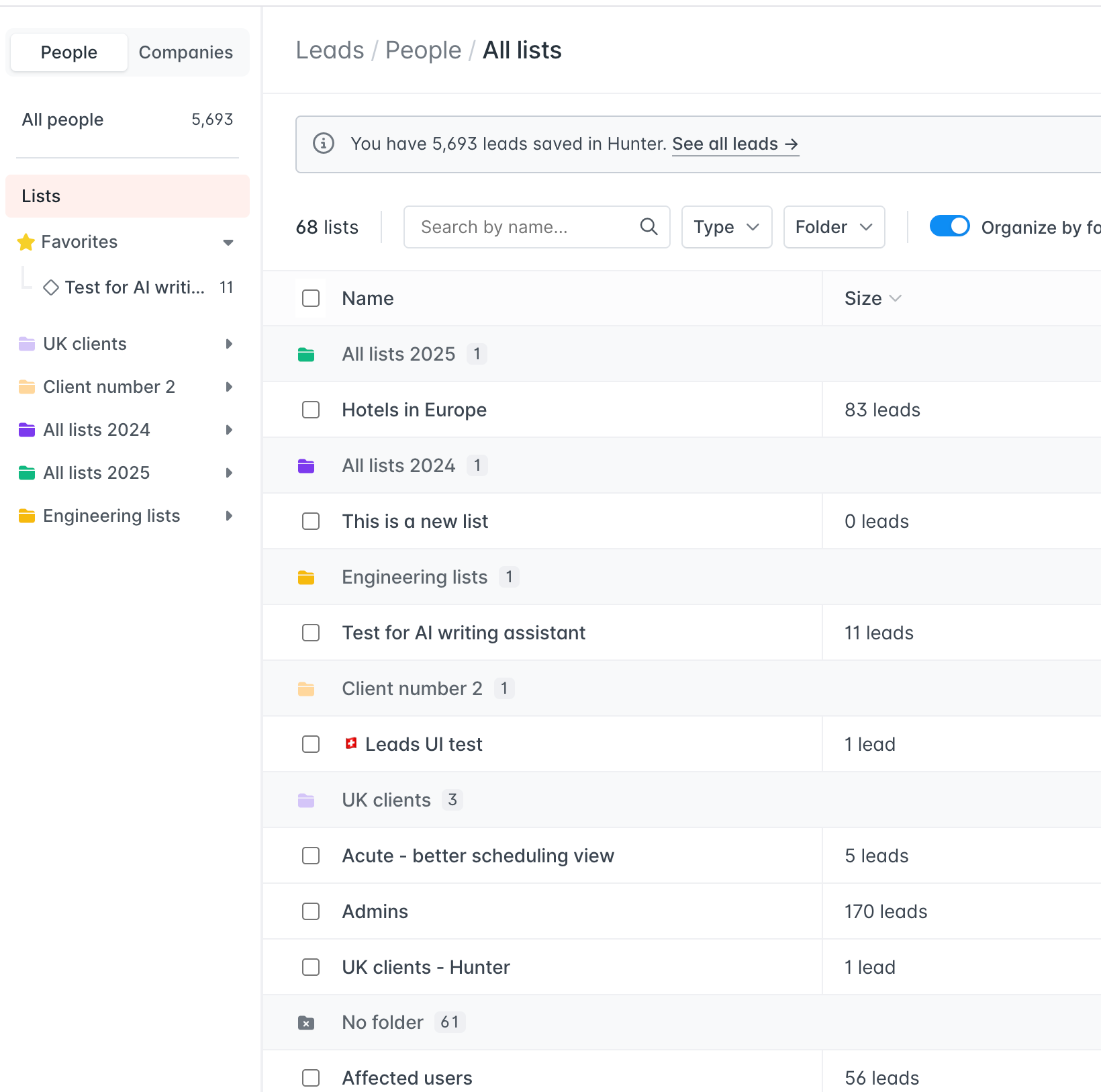
Task: Click the Client number 2 folder icon
Action: pos(306,688)
